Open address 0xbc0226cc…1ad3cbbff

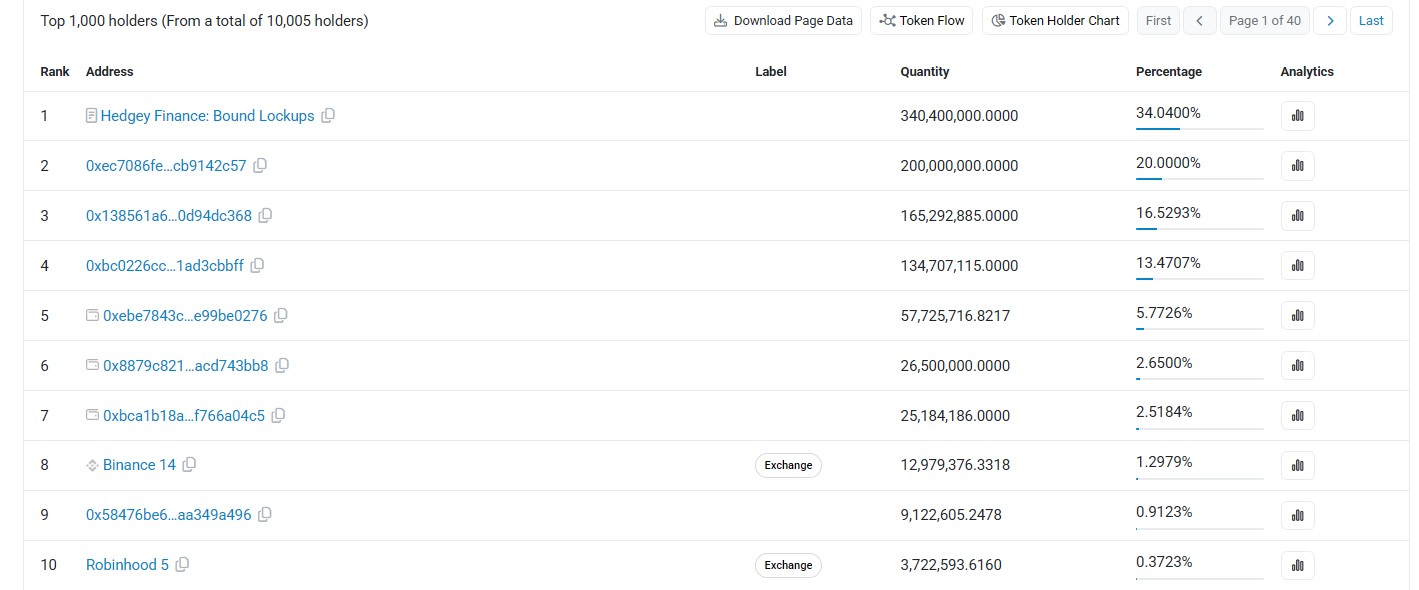point(165,266)
